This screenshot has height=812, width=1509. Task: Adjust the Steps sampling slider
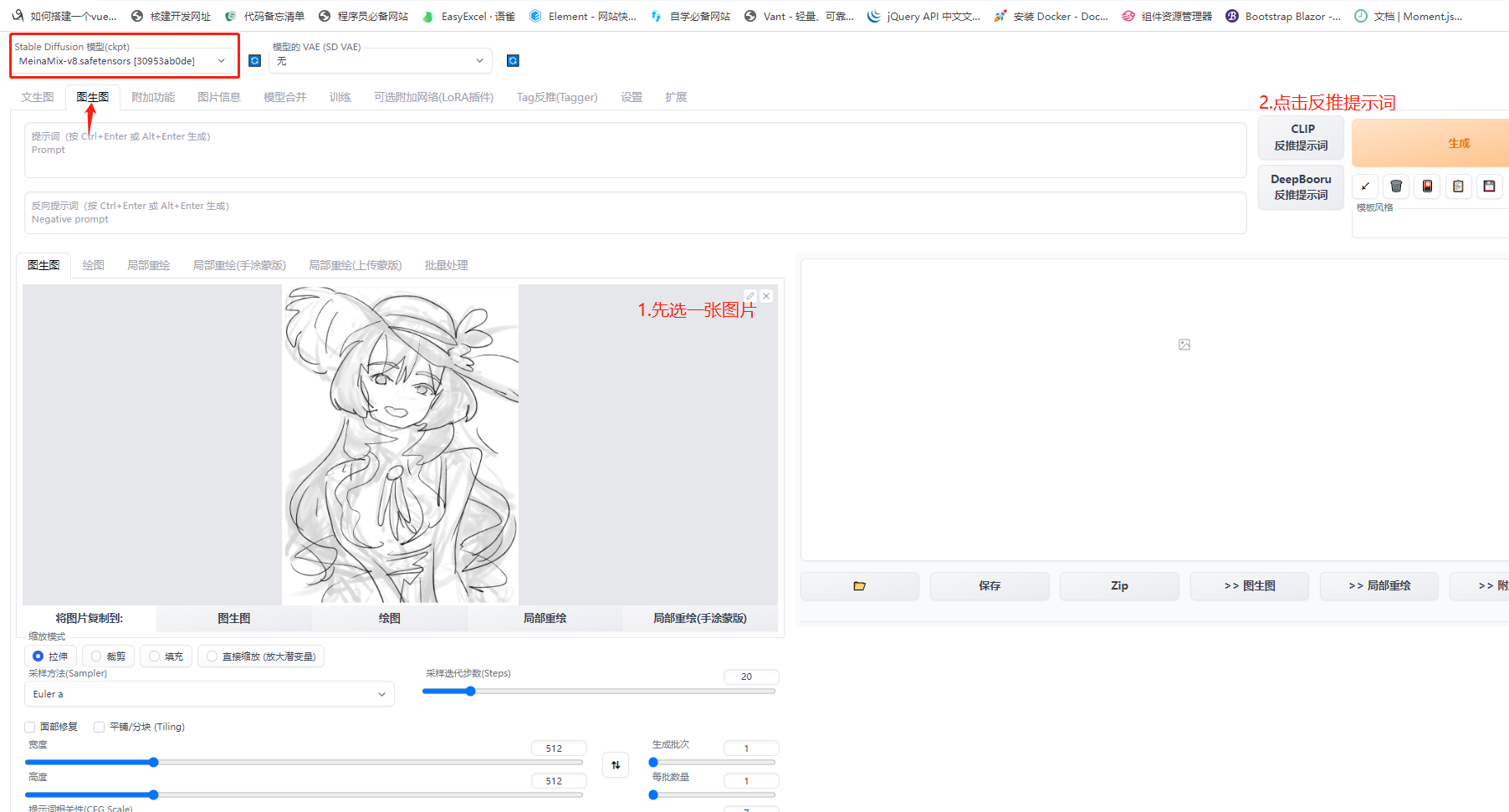pos(470,691)
